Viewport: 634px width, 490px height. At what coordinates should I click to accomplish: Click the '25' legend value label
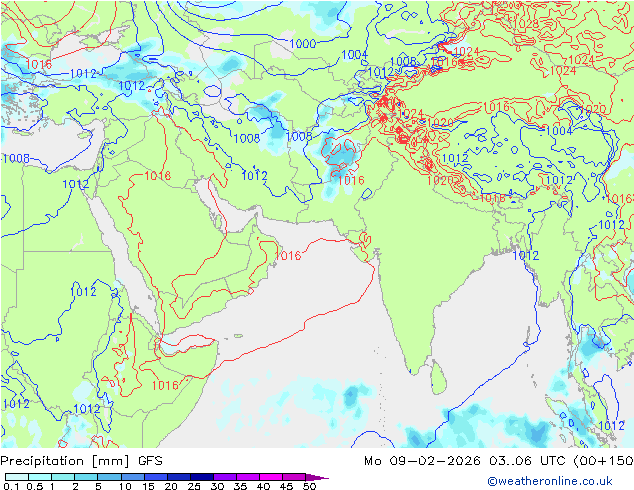[x=194, y=486]
